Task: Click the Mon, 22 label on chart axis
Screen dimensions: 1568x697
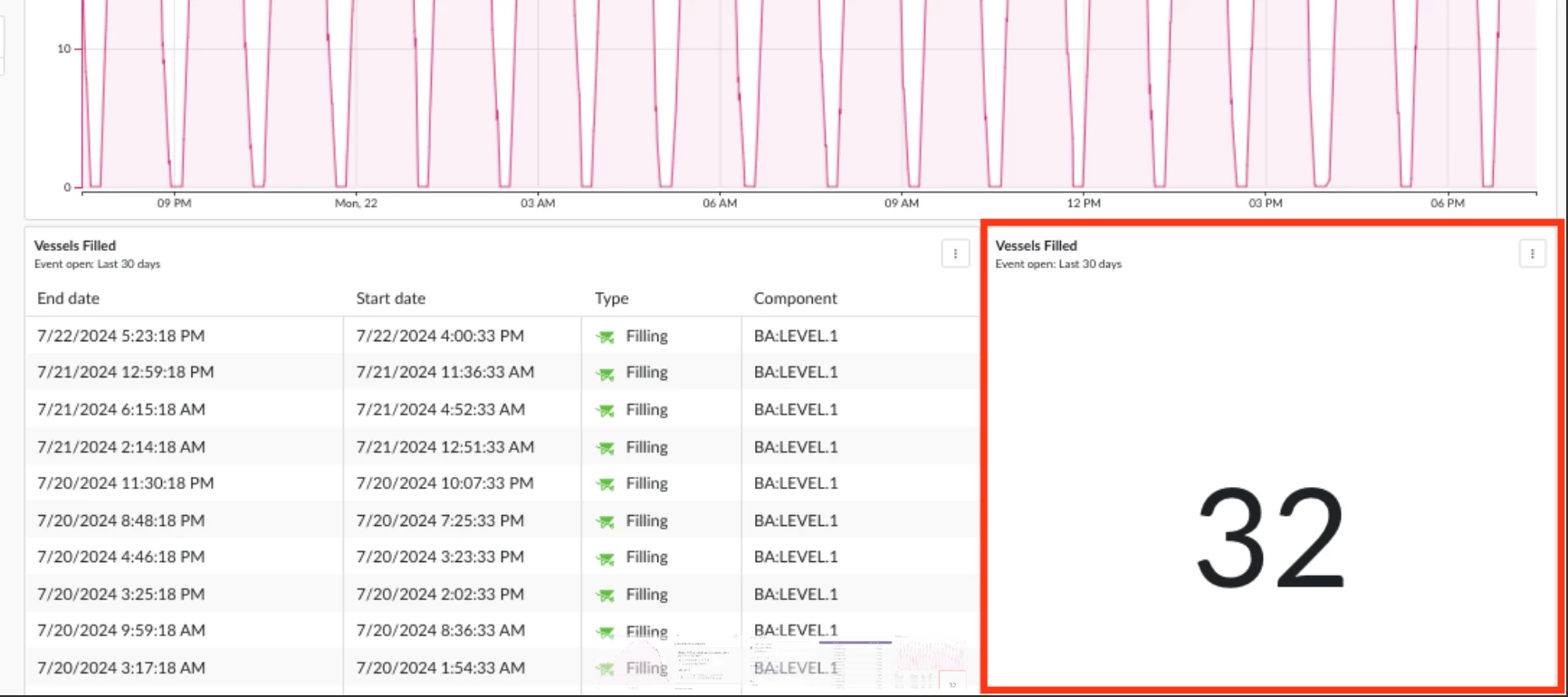Action: point(356,204)
